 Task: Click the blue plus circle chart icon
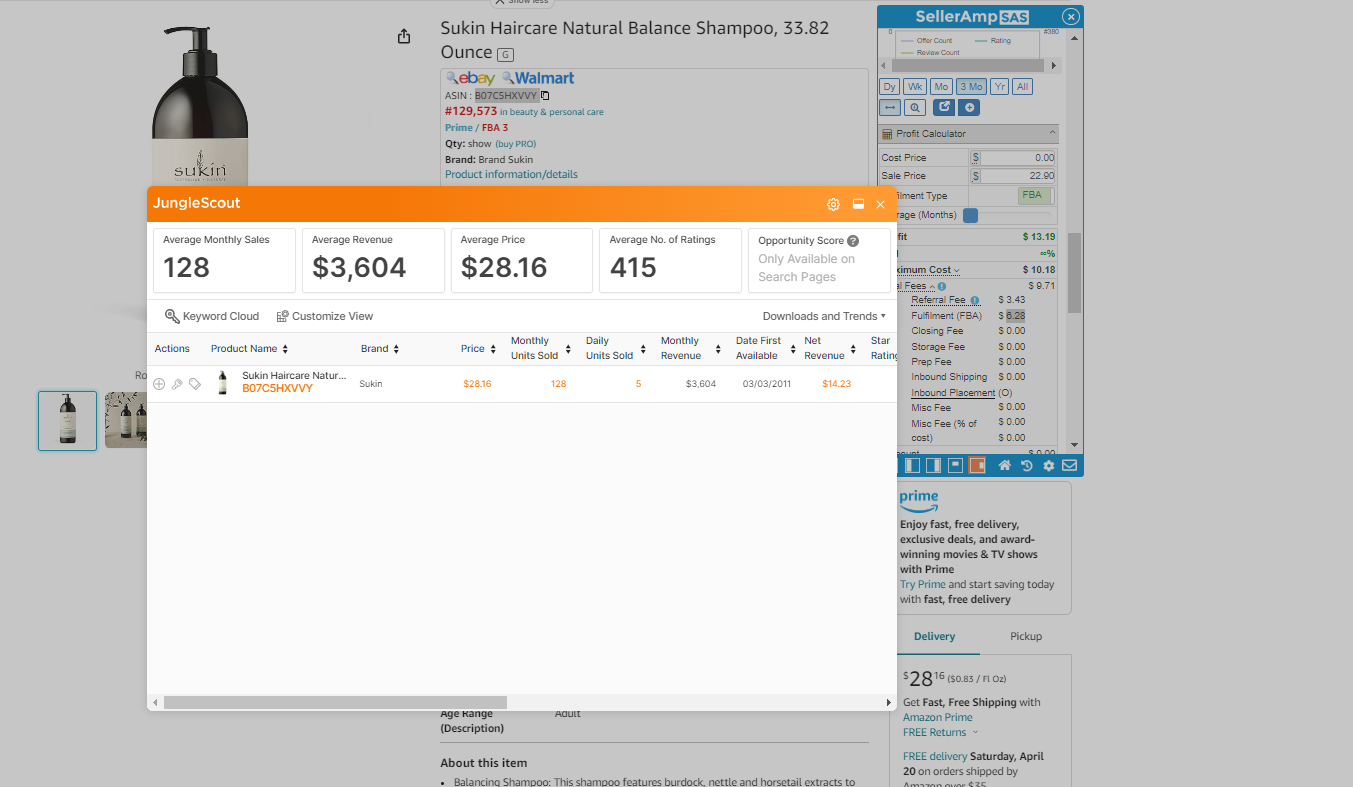[969, 108]
